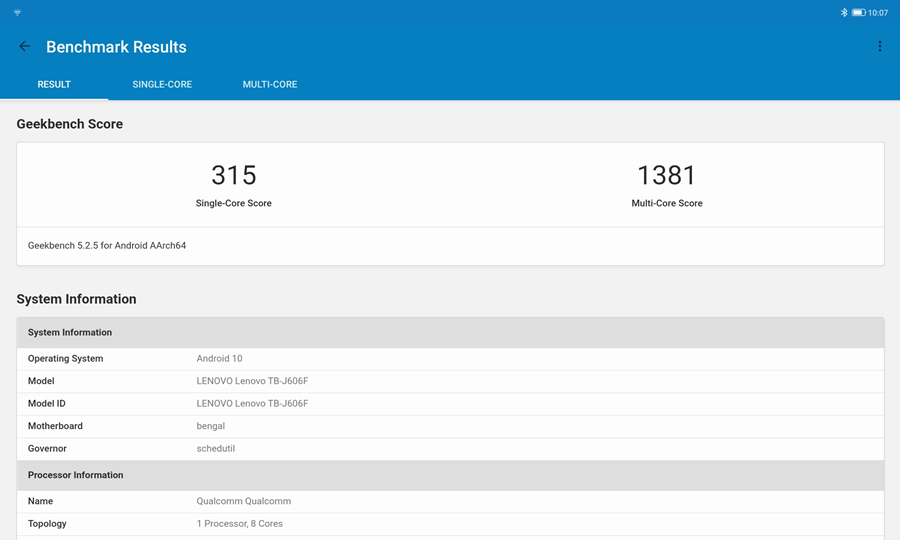900x540 pixels.
Task: Click the 10:07 clock in status bar
Action: coord(878,13)
